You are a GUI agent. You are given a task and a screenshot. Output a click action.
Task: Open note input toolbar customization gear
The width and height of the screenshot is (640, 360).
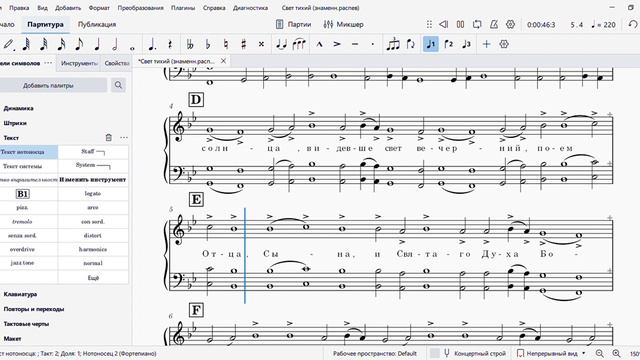504,44
